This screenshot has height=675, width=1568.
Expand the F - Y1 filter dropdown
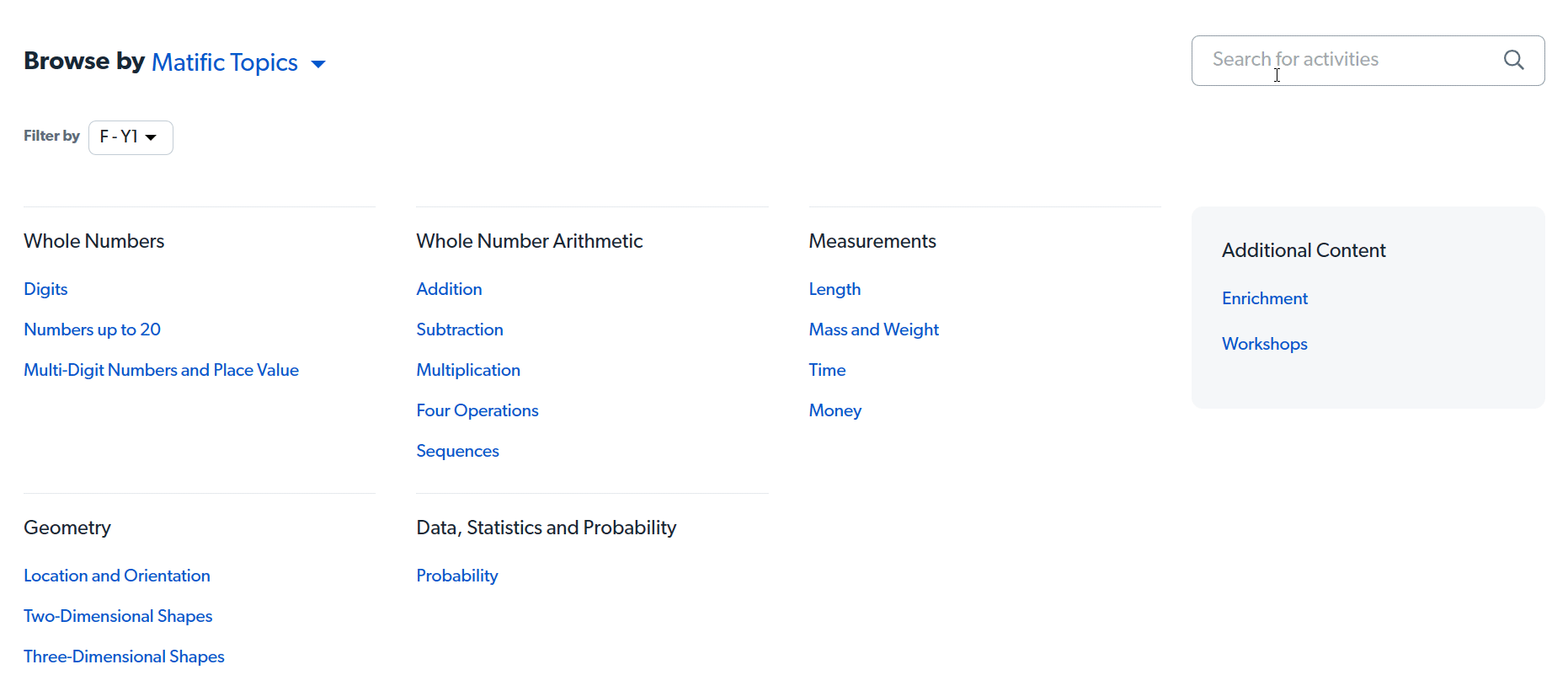click(x=131, y=137)
